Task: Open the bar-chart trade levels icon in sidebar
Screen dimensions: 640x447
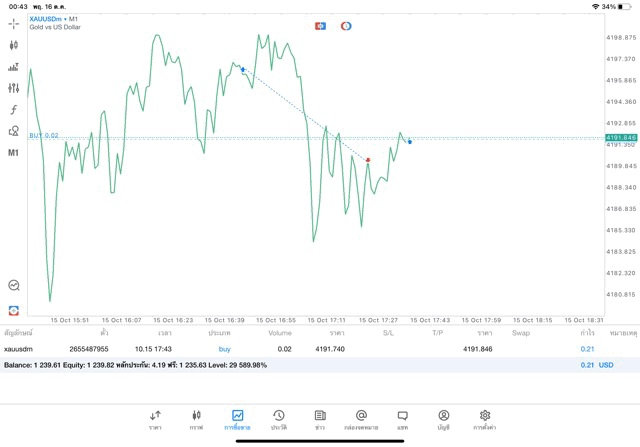Action: tap(14, 67)
